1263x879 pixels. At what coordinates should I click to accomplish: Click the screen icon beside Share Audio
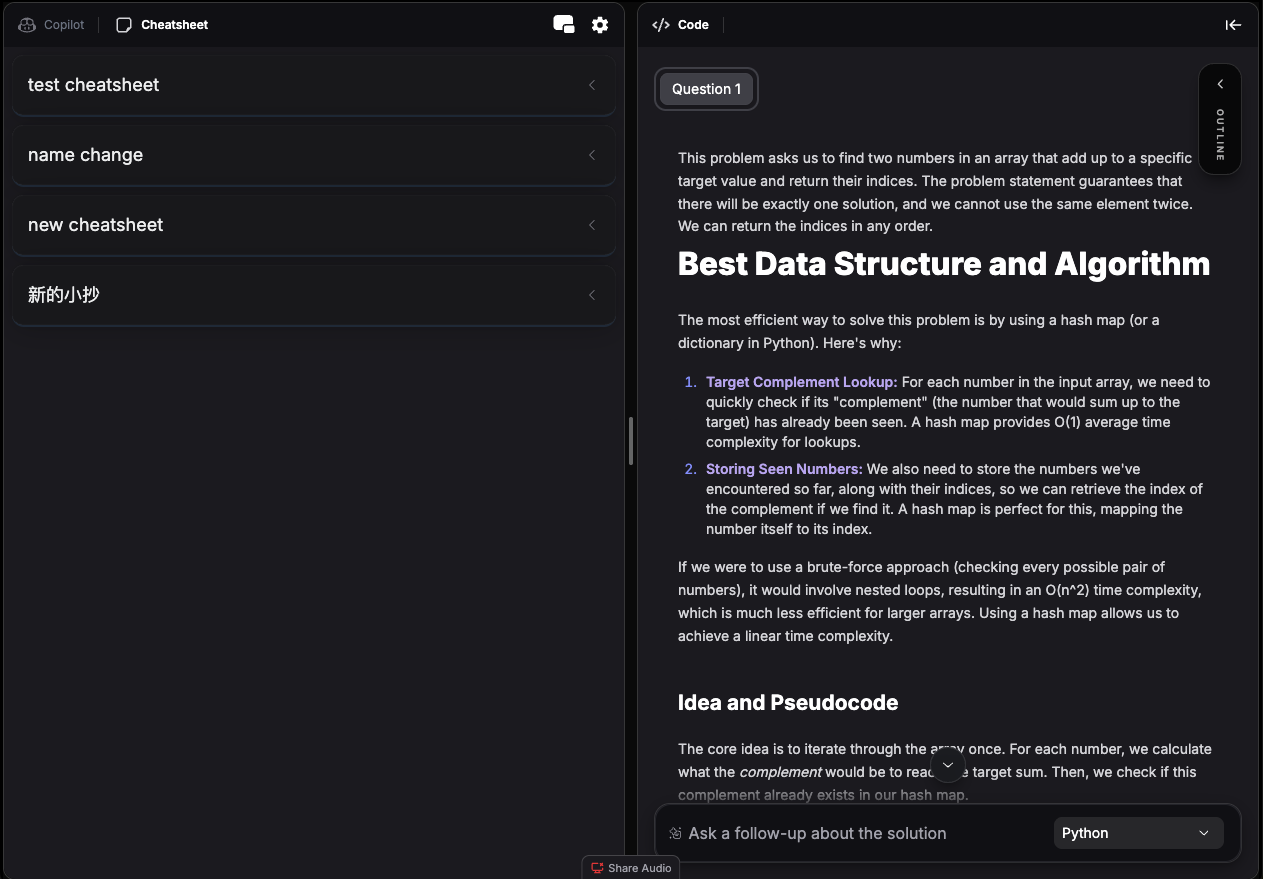point(597,868)
